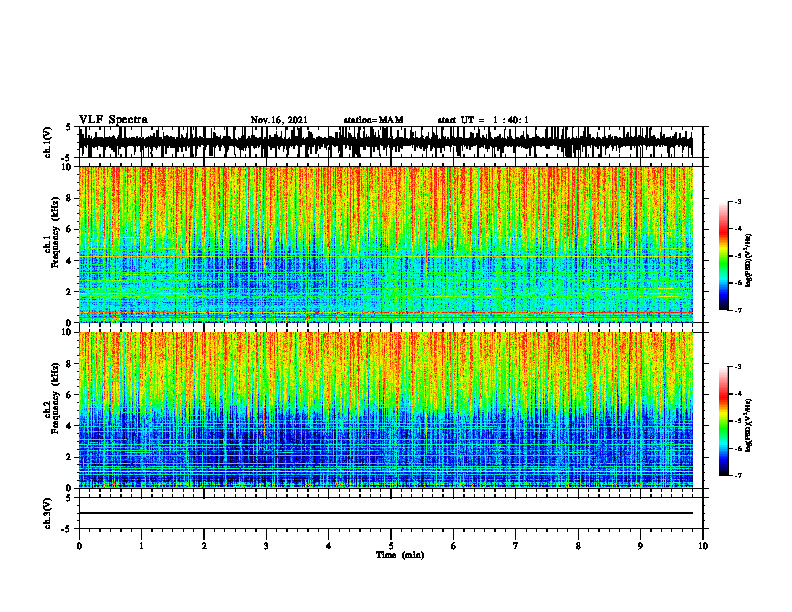Click time axis tick label "9"
The image size is (792, 612).
640,546
